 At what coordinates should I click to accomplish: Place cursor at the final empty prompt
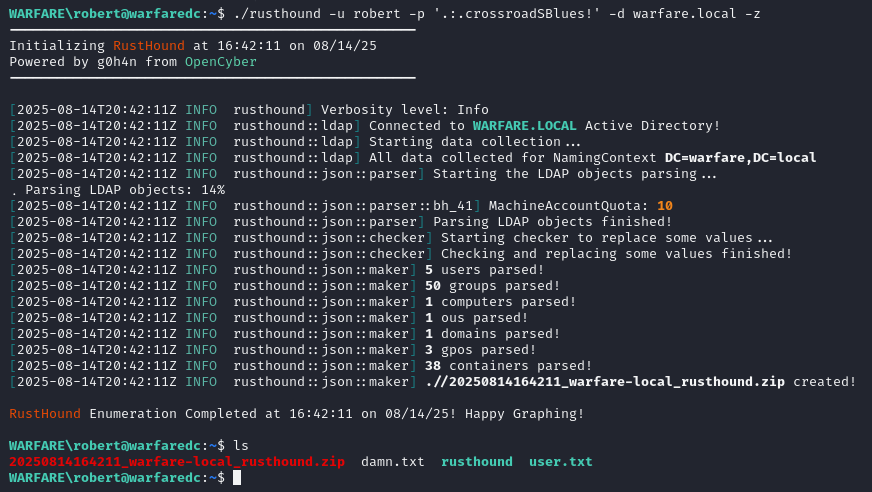tap(237, 478)
